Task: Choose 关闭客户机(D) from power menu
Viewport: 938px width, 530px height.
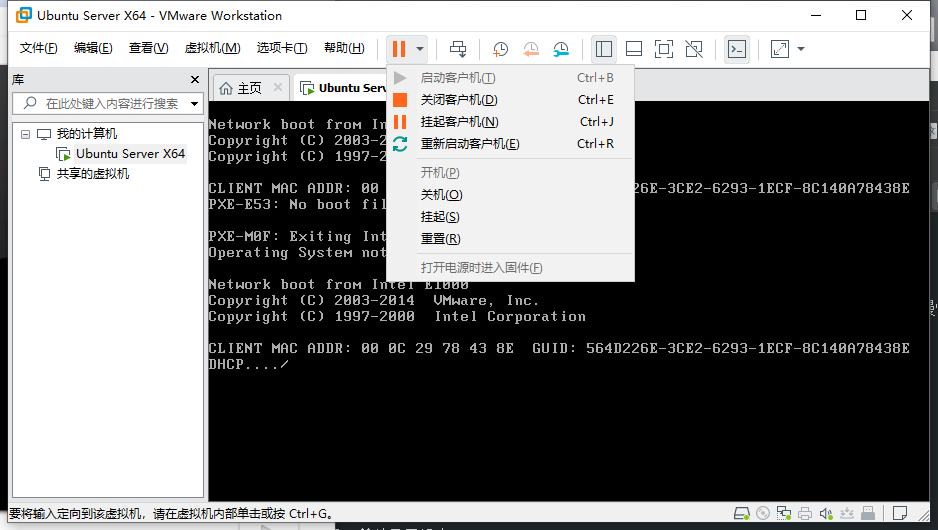Action: click(510, 100)
